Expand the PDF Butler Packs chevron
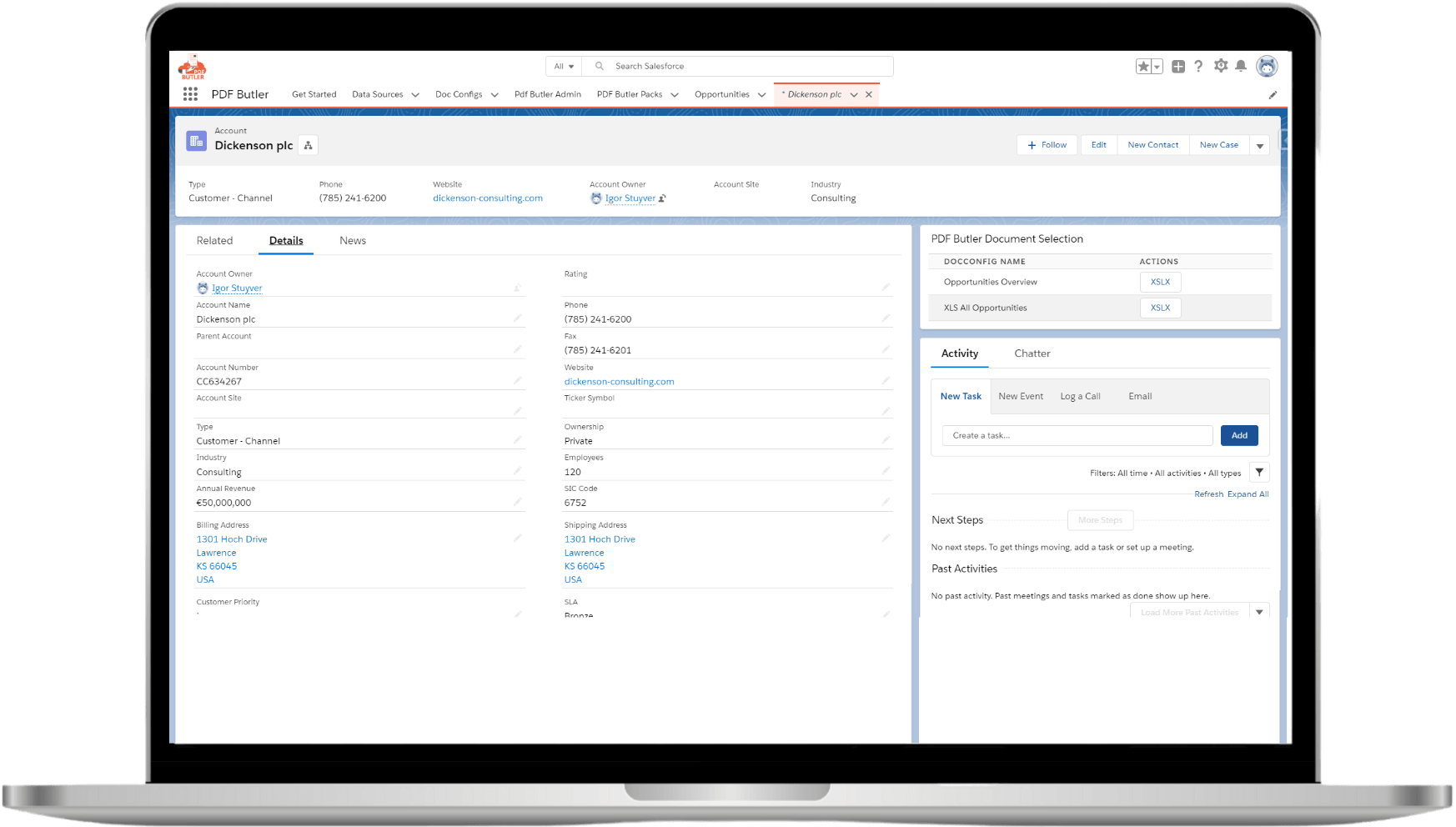1456x827 pixels. 675,95
